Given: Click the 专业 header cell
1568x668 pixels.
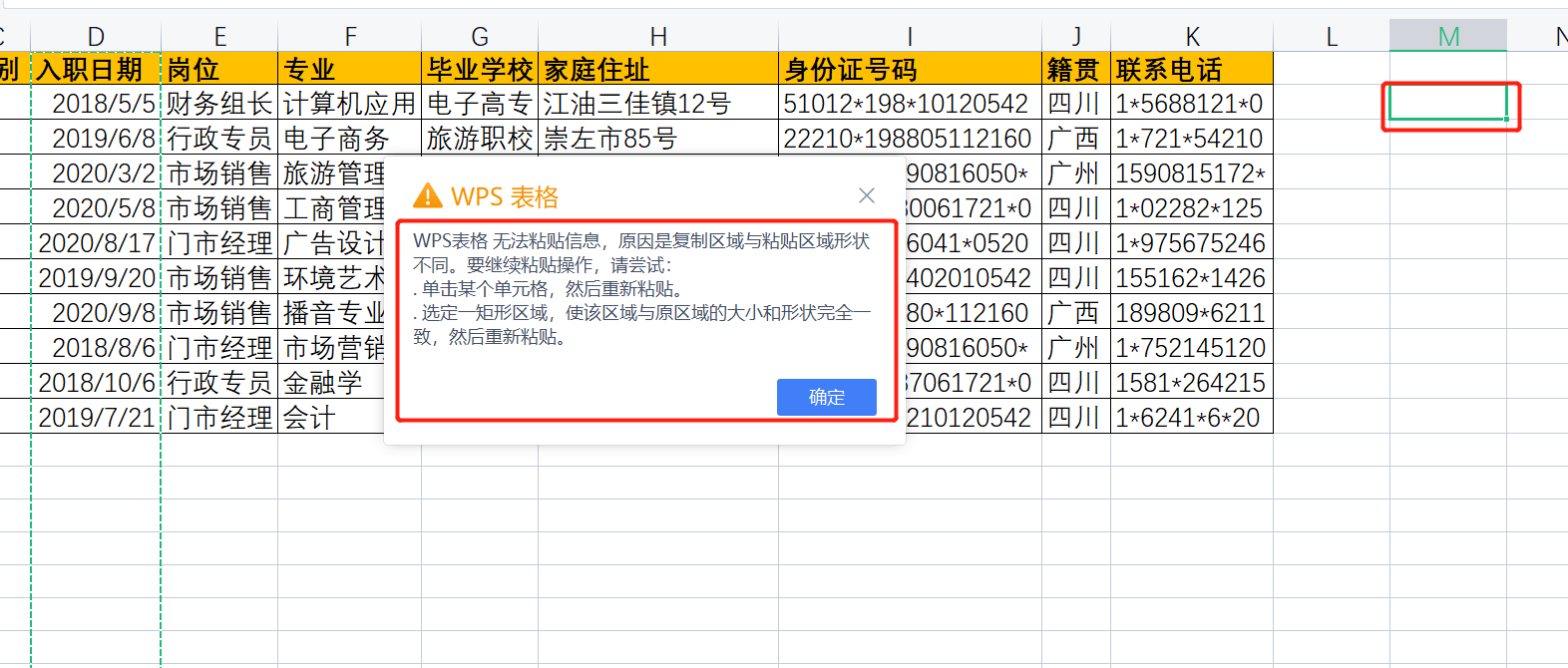Looking at the screenshot, I should (x=350, y=69).
